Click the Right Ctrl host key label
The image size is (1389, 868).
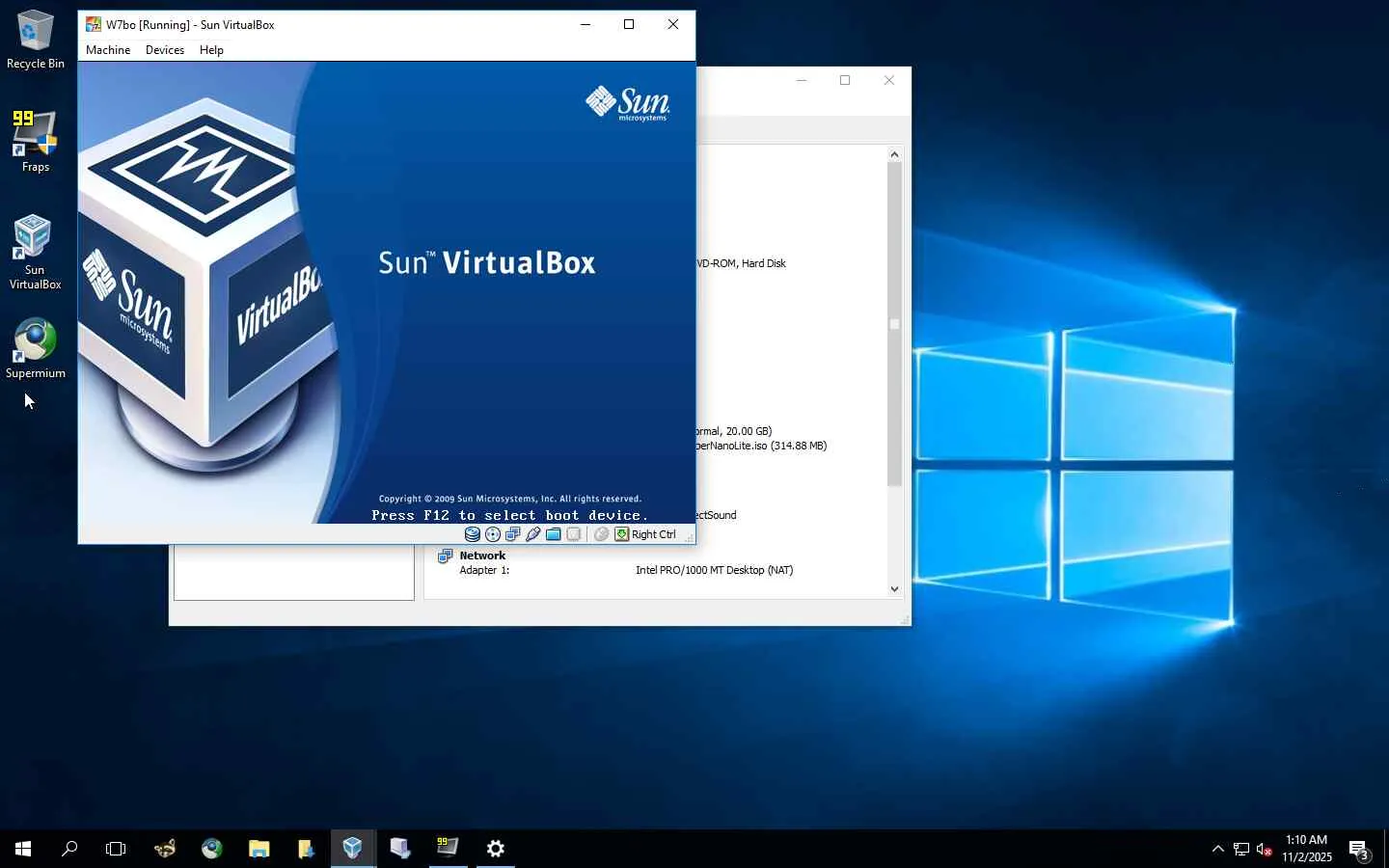point(654,534)
